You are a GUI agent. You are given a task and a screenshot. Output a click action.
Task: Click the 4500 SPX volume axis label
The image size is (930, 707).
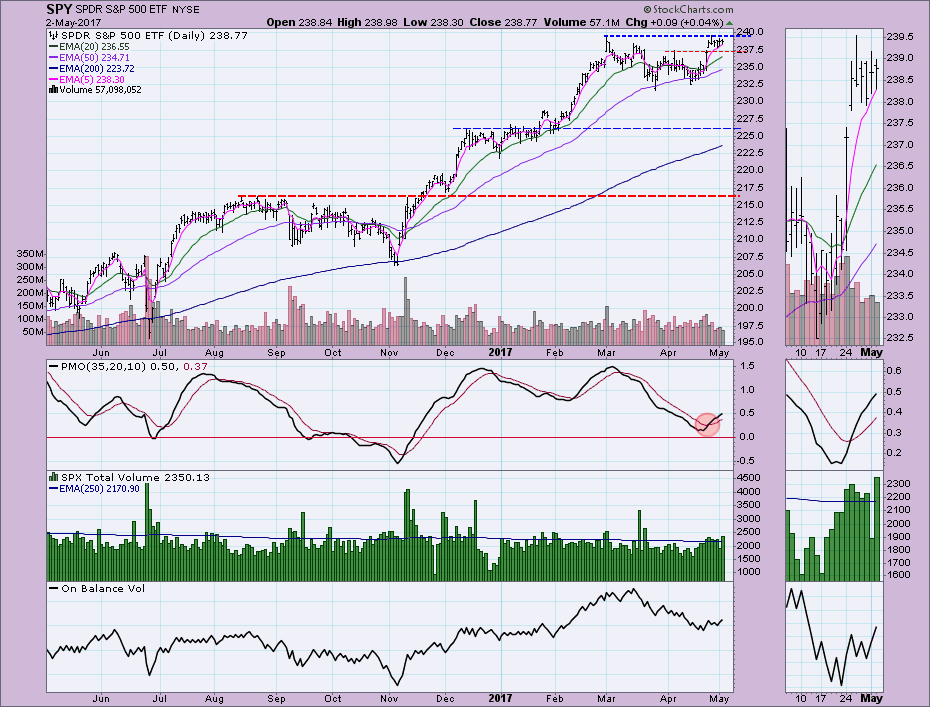[x=749, y=478]
